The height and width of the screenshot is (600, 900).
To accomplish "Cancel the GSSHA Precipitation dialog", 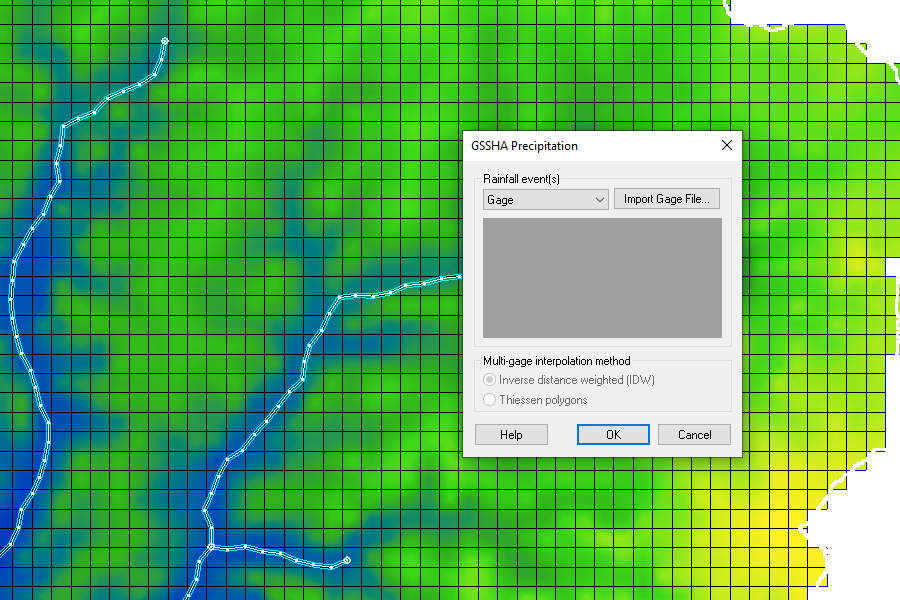I will [x=694, y=435].
